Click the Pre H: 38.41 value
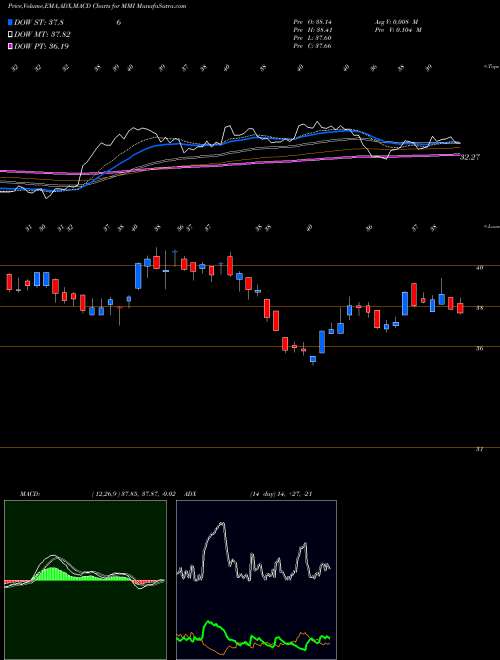 (312, 30)
